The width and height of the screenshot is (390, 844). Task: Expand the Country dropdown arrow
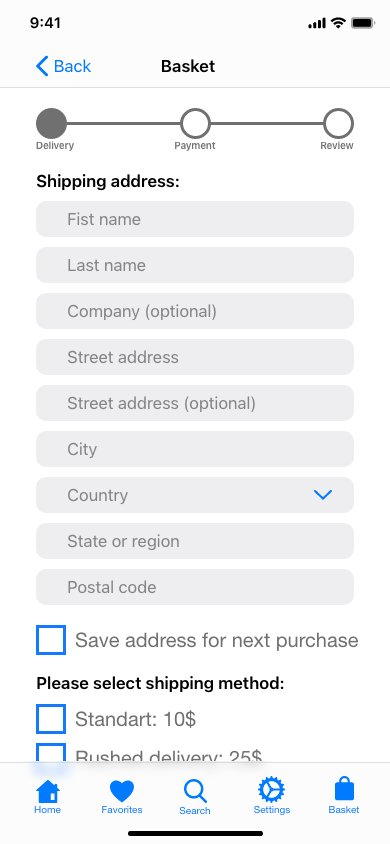[x=323, y=495]
